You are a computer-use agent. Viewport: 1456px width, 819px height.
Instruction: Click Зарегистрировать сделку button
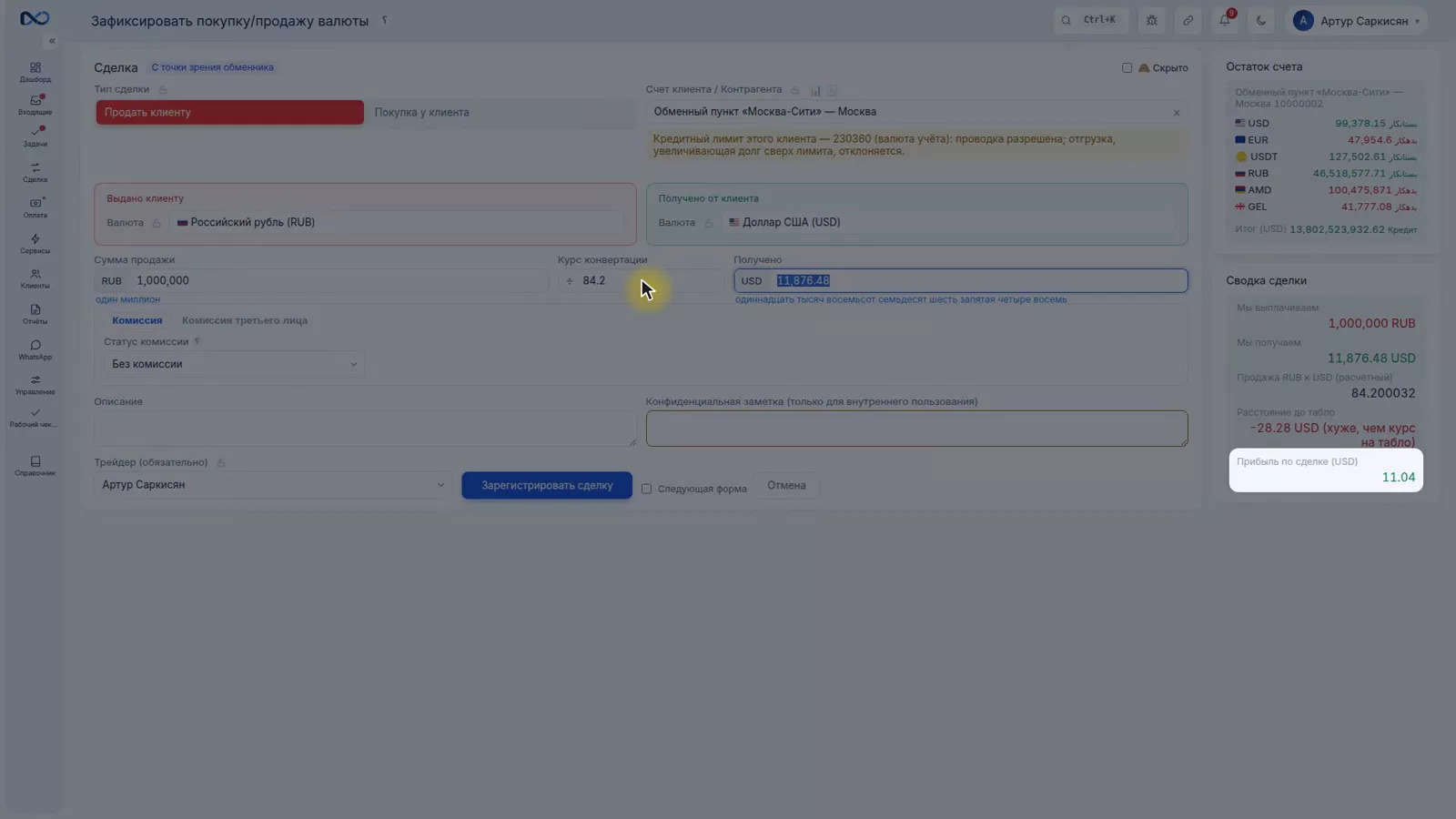[x=547, y=485]
